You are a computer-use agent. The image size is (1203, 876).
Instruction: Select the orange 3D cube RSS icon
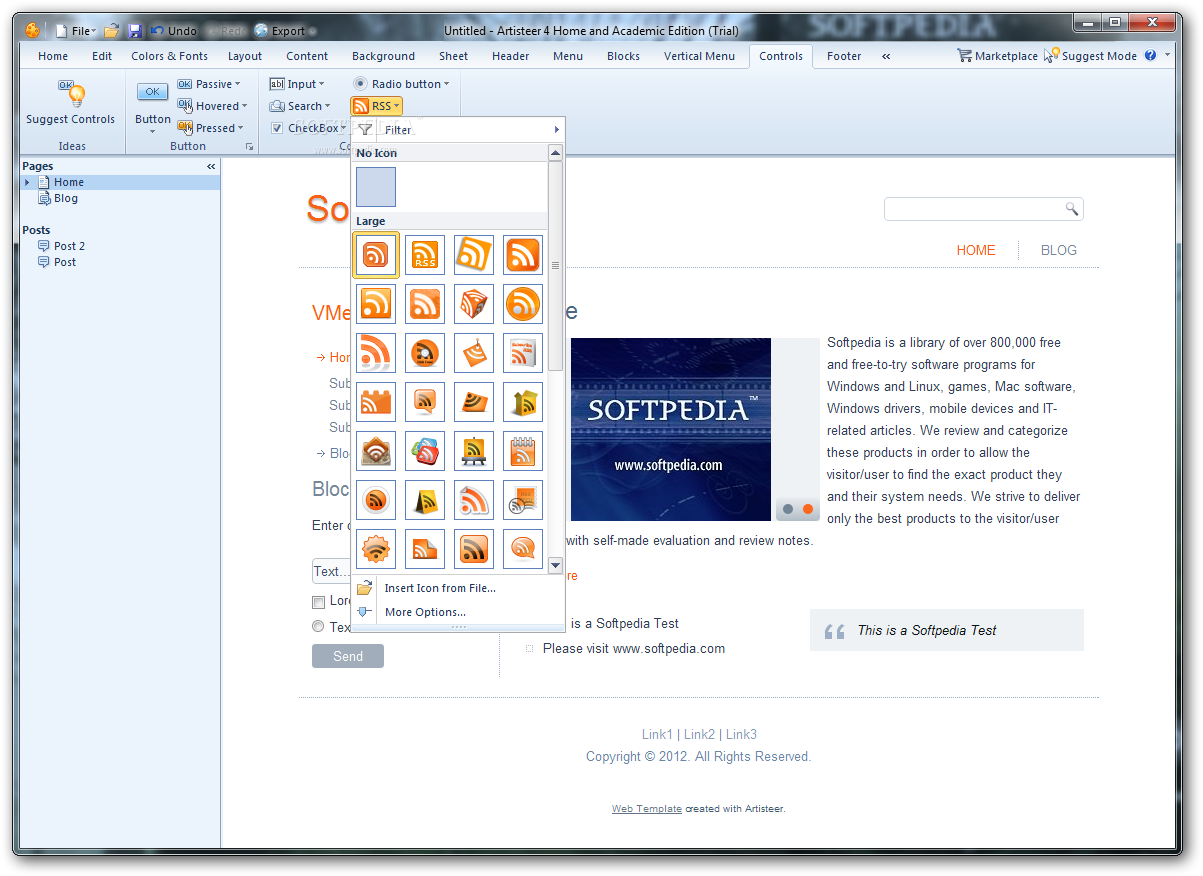click(474, 304)
